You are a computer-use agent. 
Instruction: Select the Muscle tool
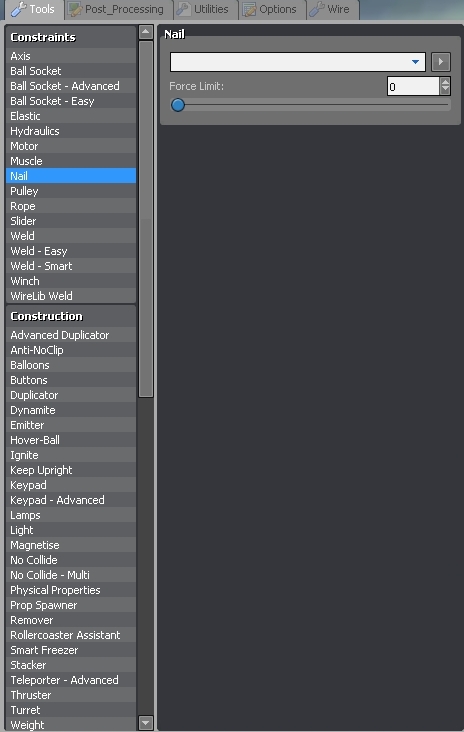coord(71,161)
